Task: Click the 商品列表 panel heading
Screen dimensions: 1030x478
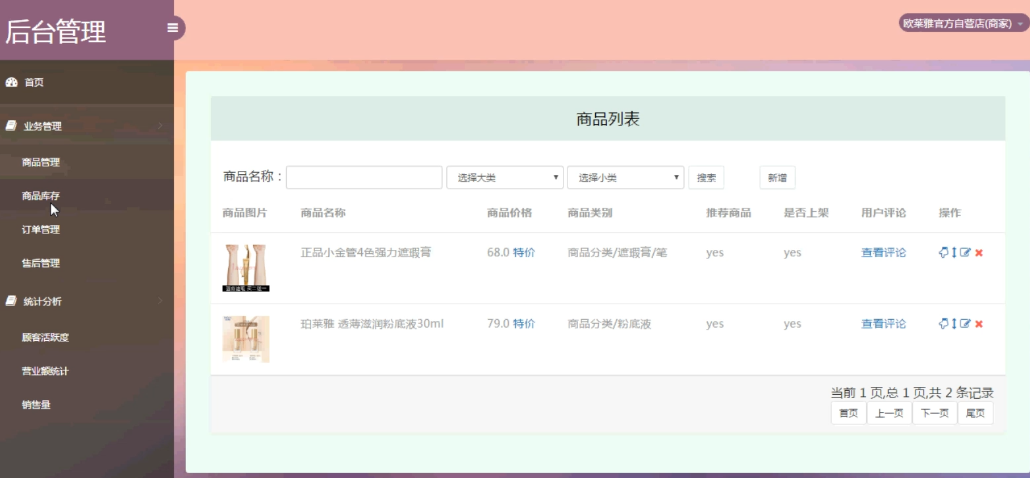Action: tap(608, 120)
